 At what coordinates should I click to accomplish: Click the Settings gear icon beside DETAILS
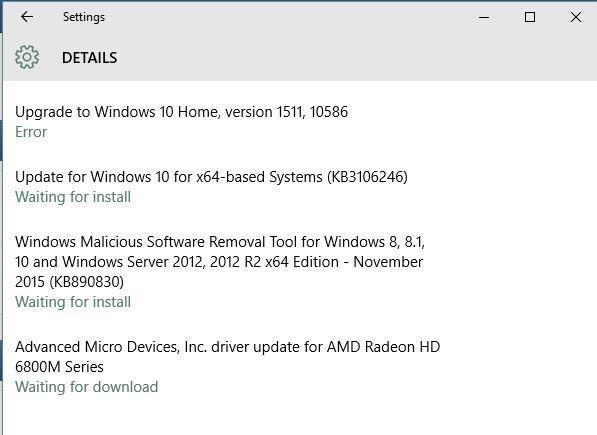27,57
